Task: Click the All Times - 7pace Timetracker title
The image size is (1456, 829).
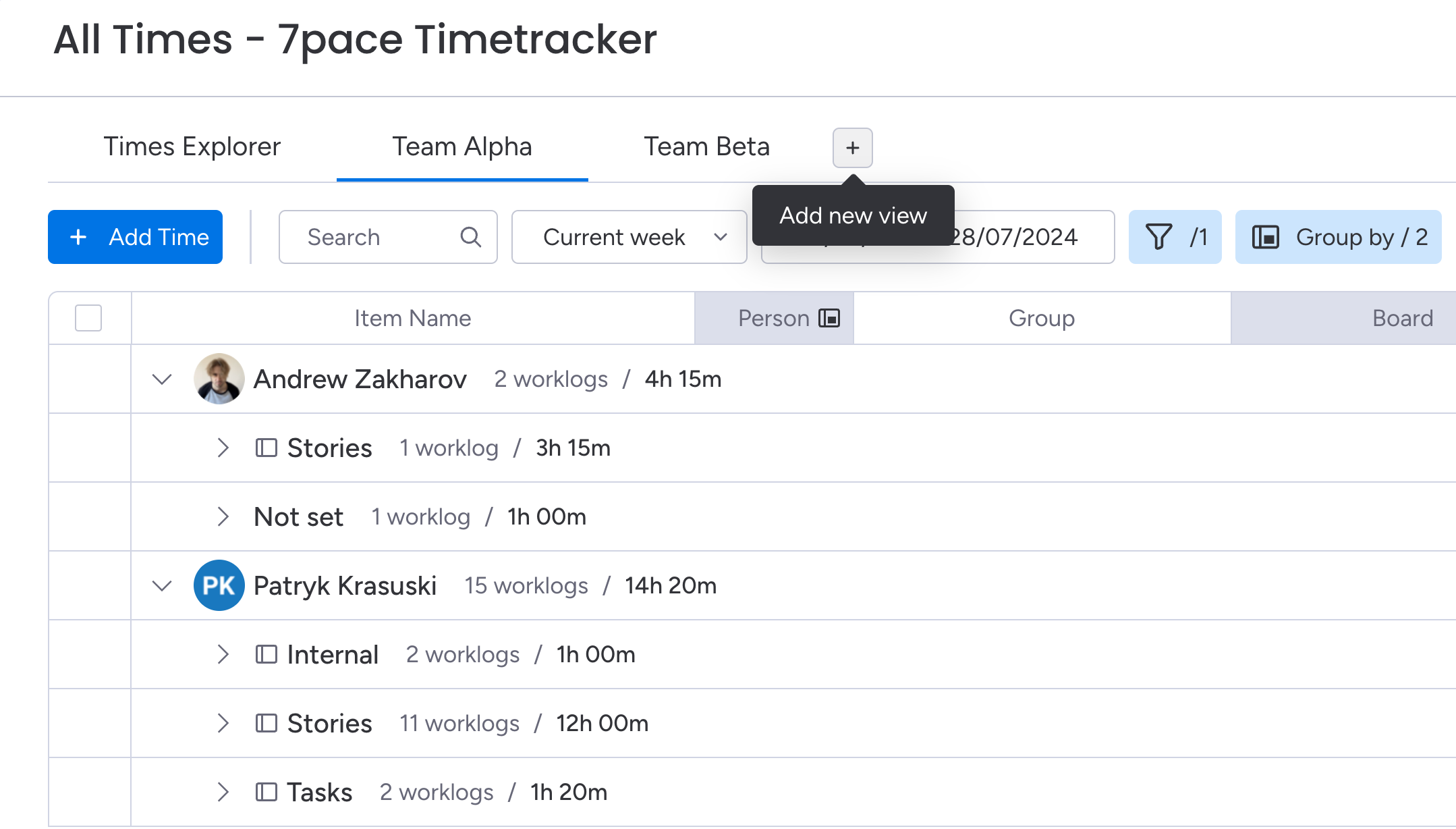Action: 355,39
